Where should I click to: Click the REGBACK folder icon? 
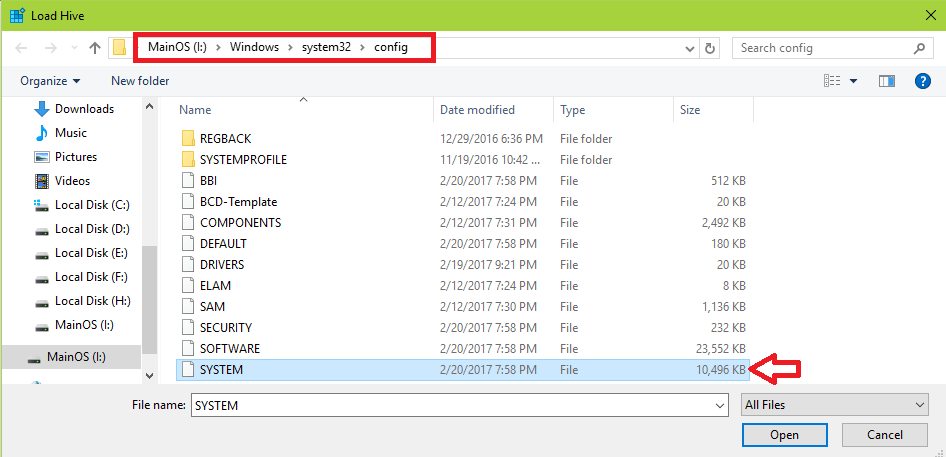[188, 139]
